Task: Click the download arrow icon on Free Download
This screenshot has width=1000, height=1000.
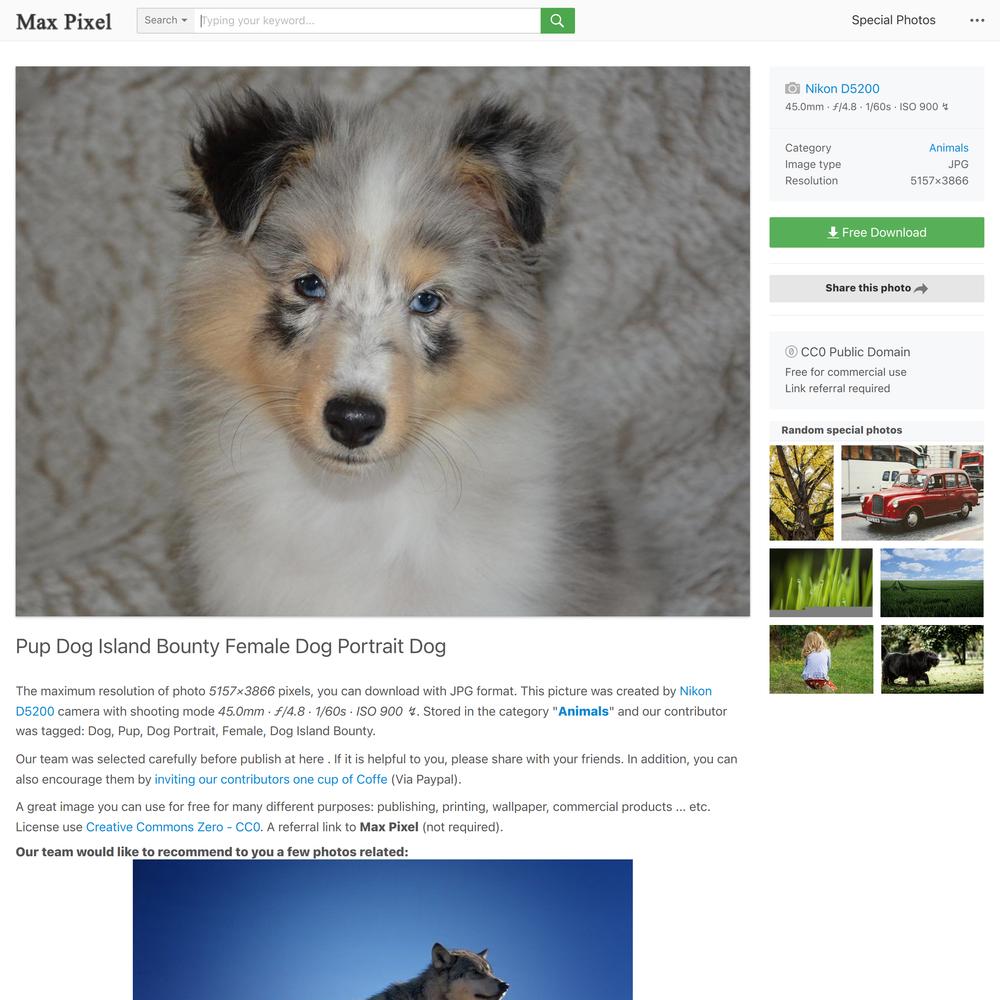Action: point(832,233)
